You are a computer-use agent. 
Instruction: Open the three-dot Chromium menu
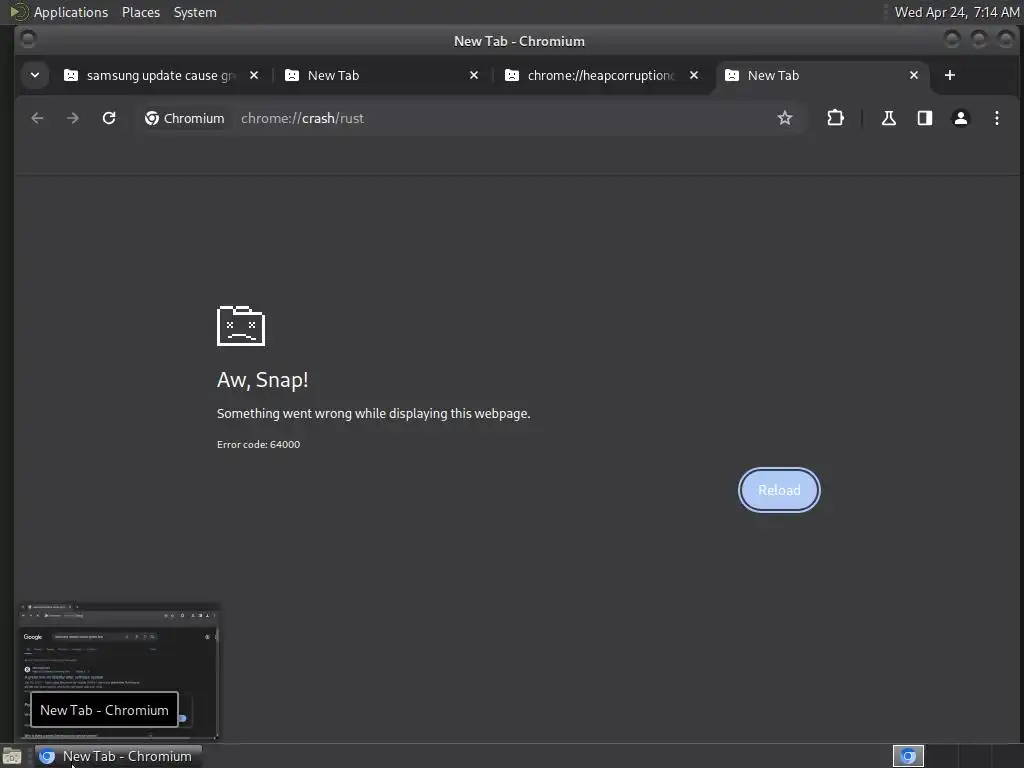click(997, 118)
